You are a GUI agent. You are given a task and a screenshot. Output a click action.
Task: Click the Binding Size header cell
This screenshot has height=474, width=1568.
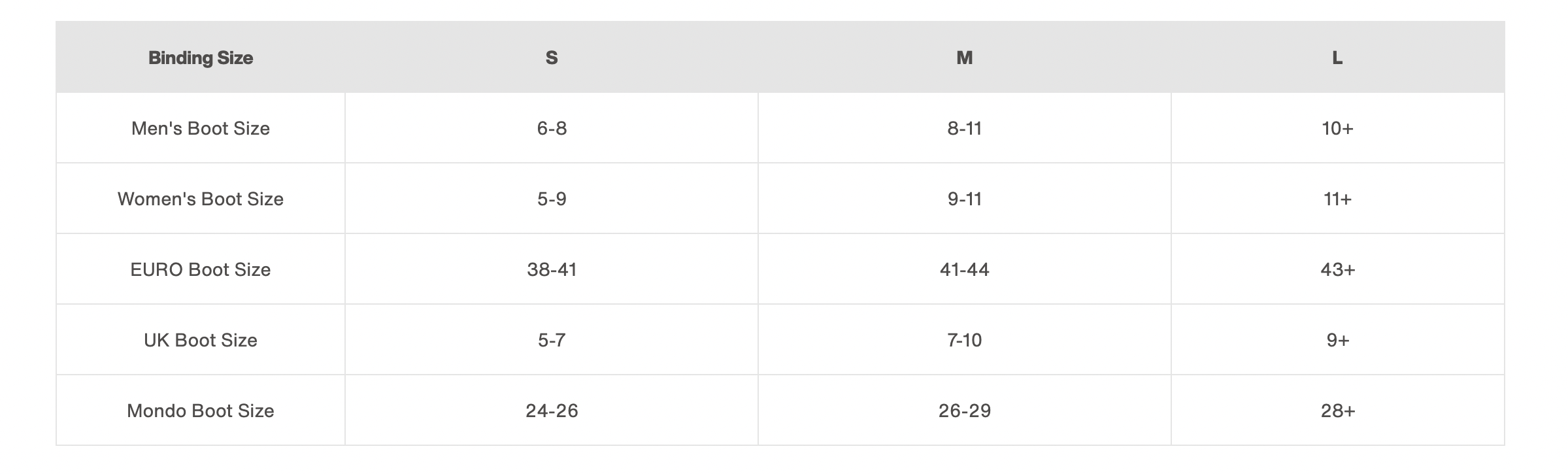click(201, 58)
